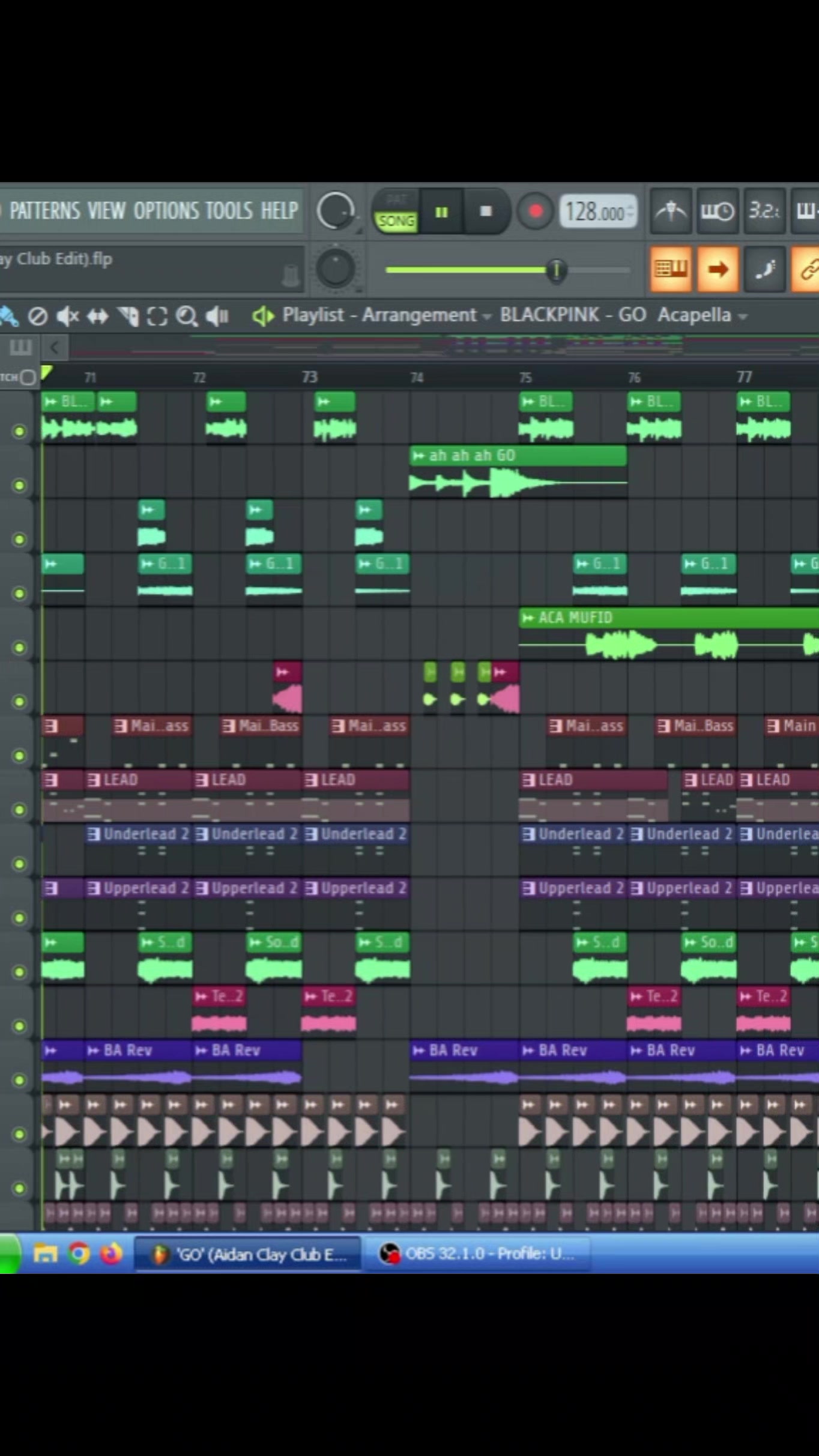Select the Playback speaker tool
Image resolution: width=819 pixels, height=1456 pixels.
point(217,316)
